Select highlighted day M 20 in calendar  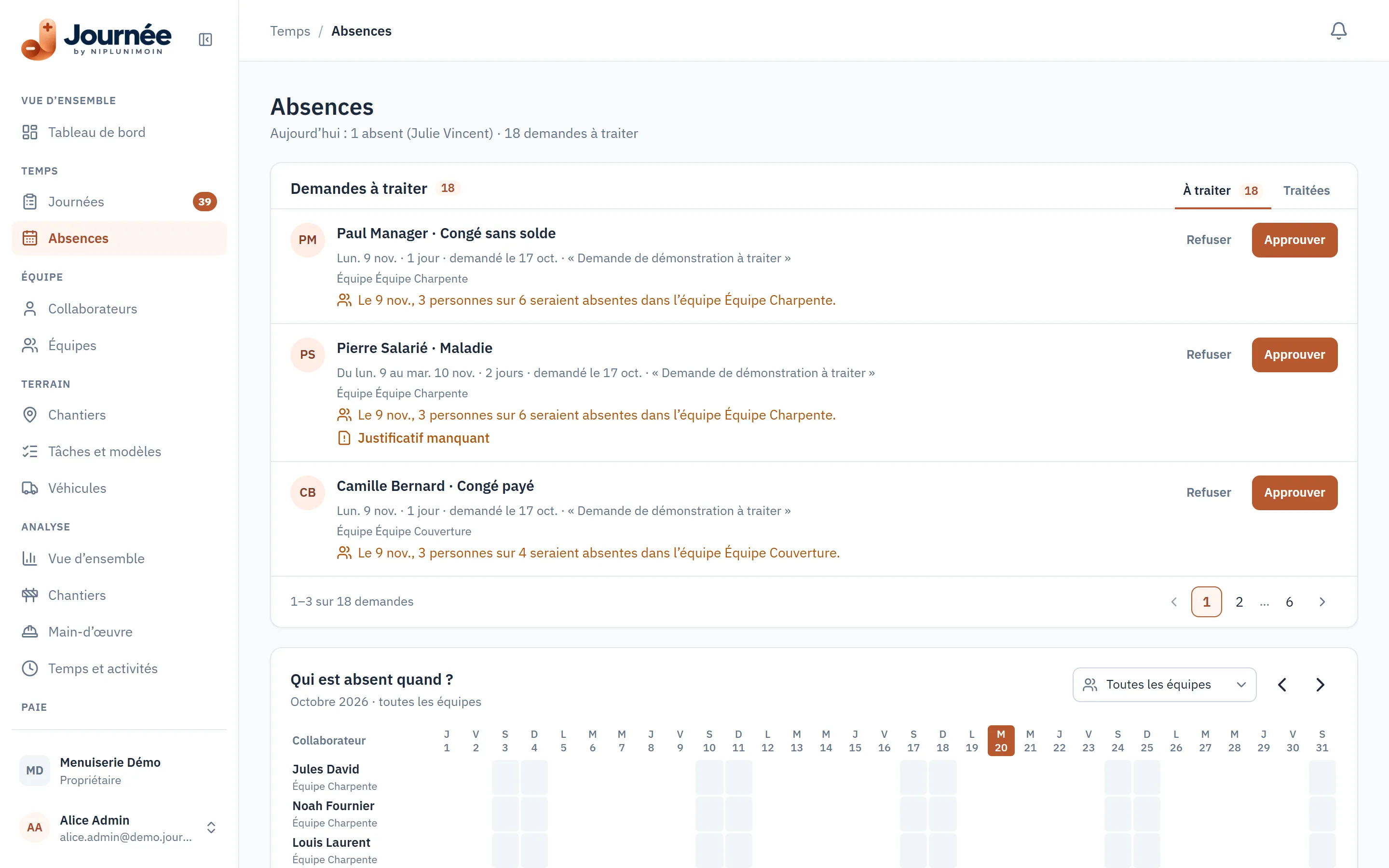point(1000,741)
